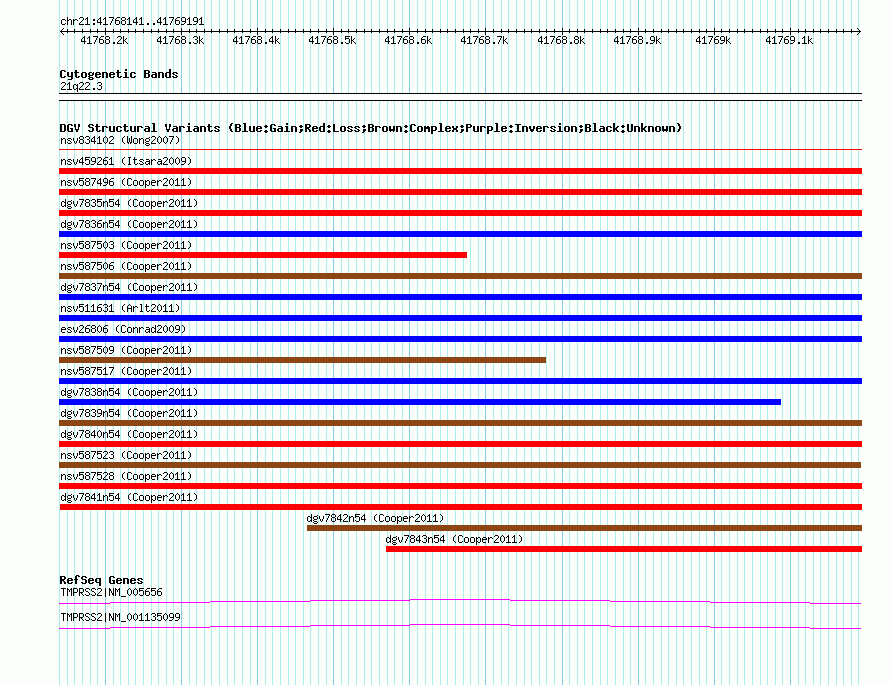Click dgv7838n54 (Cooper2011) label
Screen dimensions: 890x685
pyautogui.click(x=129, y=392)
